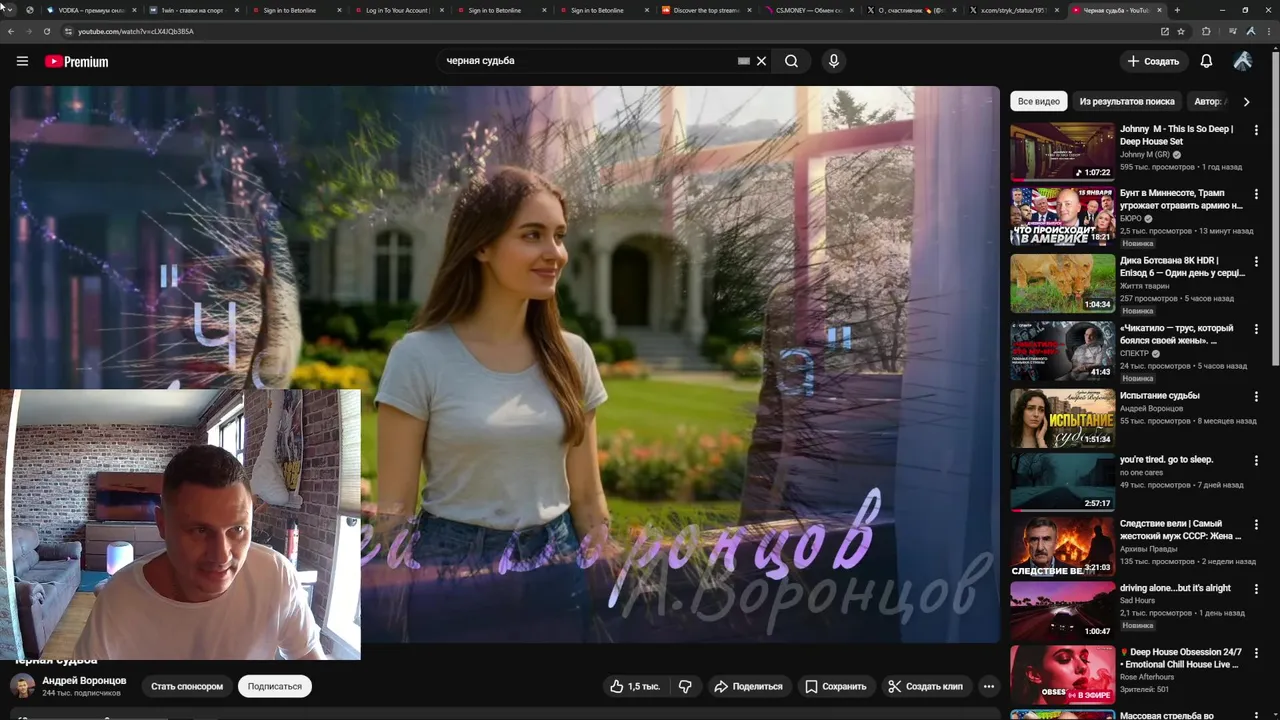The width and height of the screenshot is (1280, 720).
Task: Select the 'Автор' filter chip
Action: point(1209,101)
